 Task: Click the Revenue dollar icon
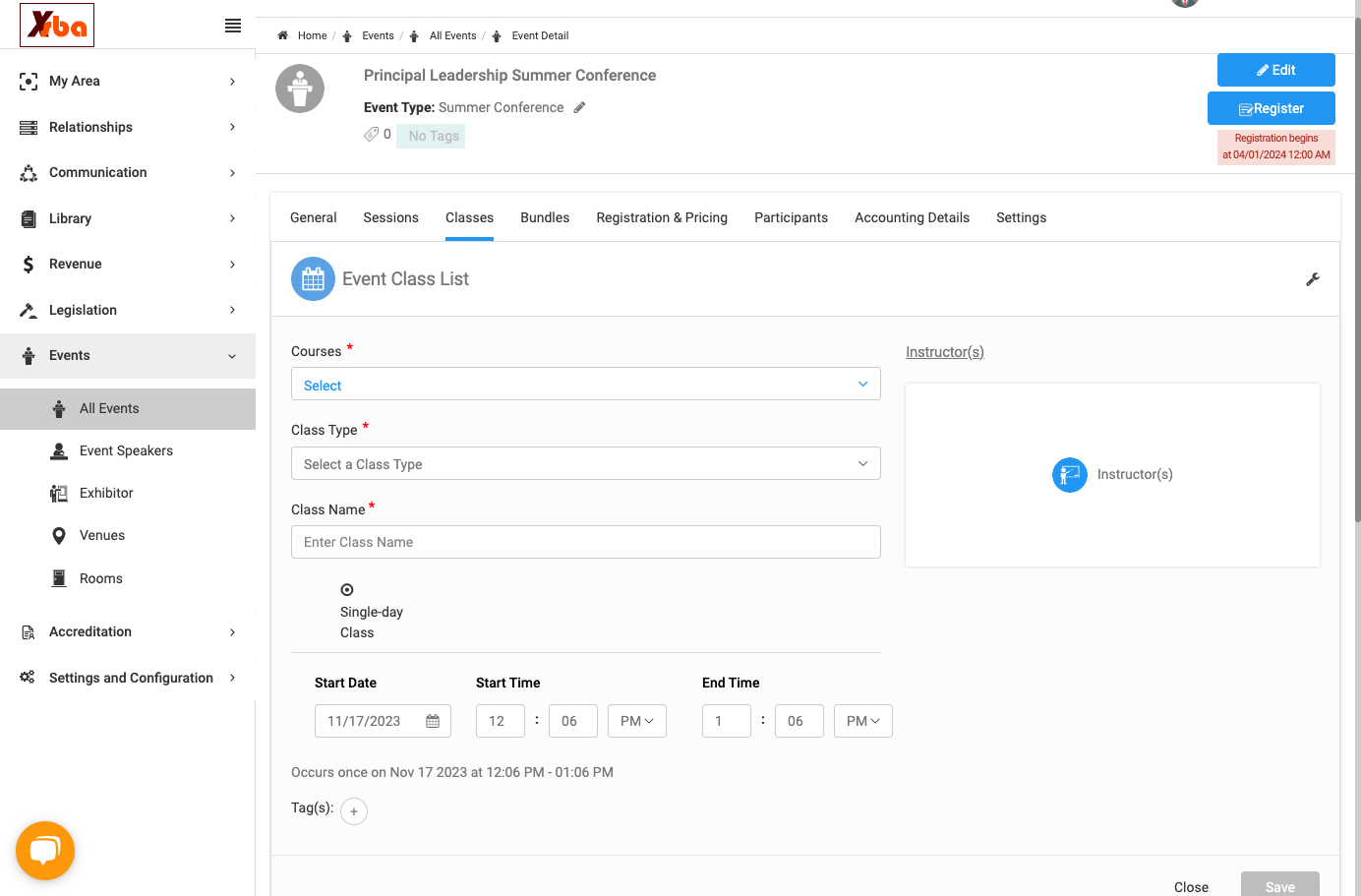click(29, 264)
